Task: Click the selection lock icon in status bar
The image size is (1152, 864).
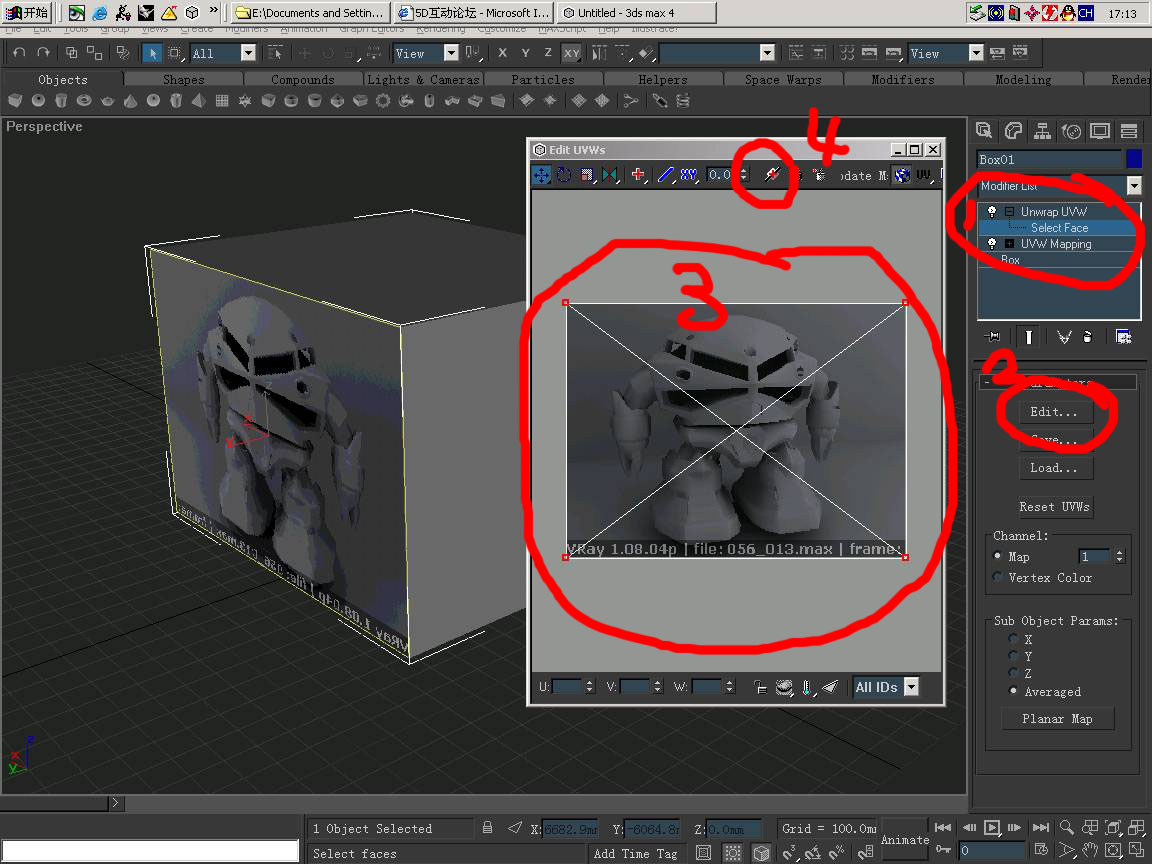Action: 487,828
